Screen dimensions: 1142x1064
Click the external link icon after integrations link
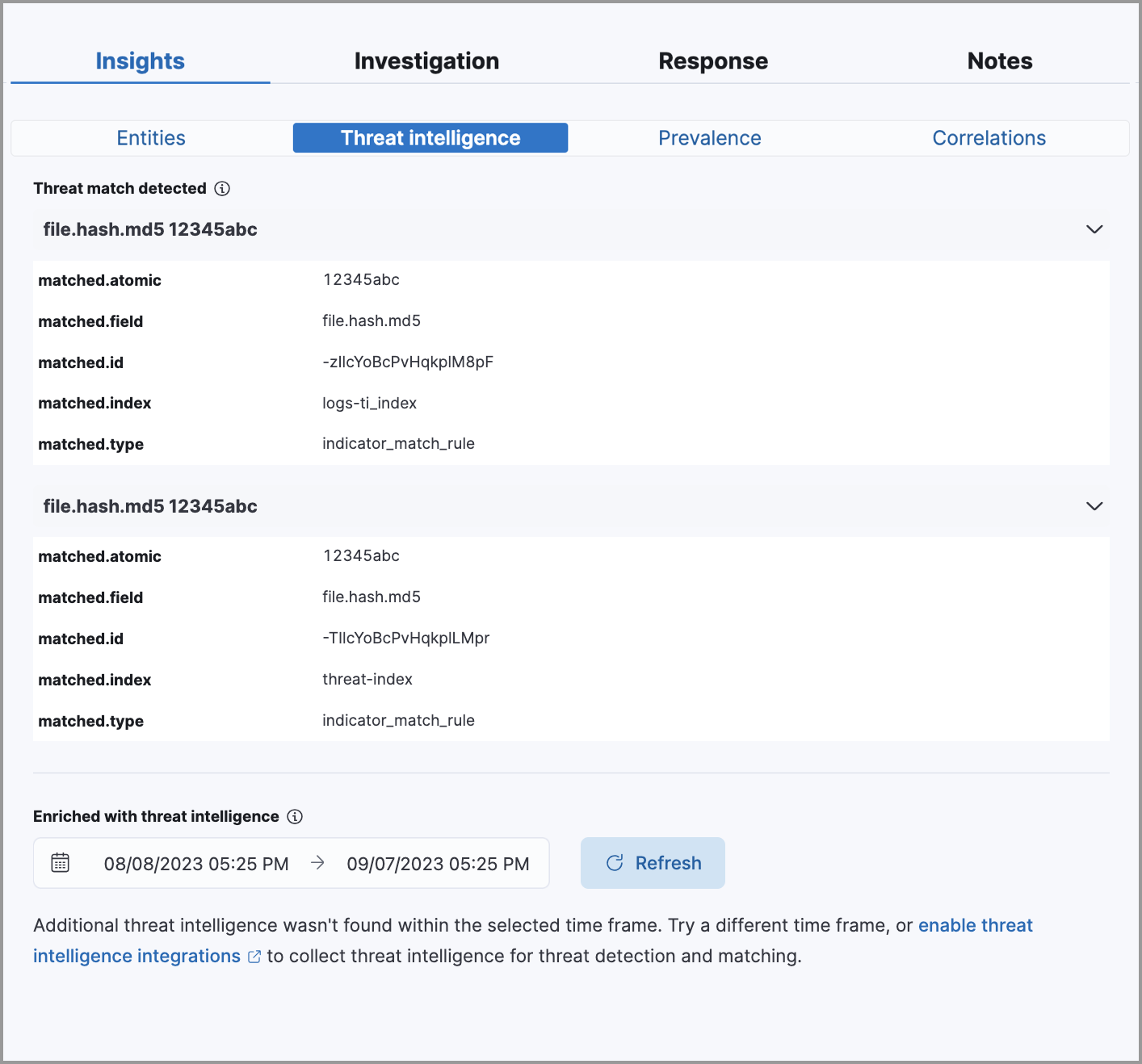254,956
